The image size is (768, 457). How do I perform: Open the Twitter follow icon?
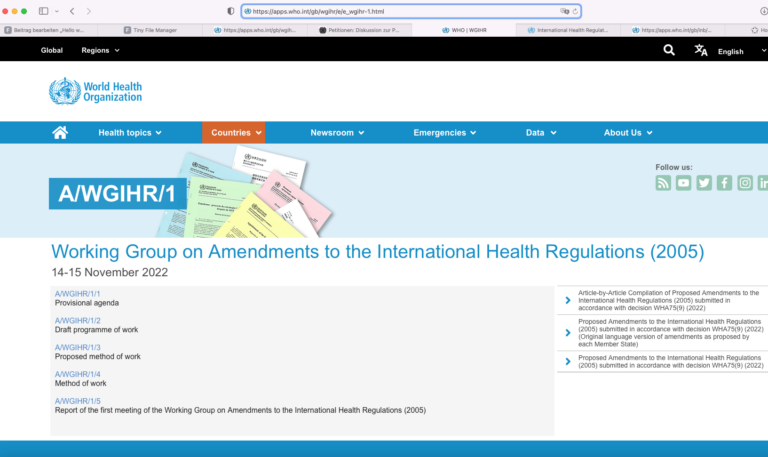point(704,183)
